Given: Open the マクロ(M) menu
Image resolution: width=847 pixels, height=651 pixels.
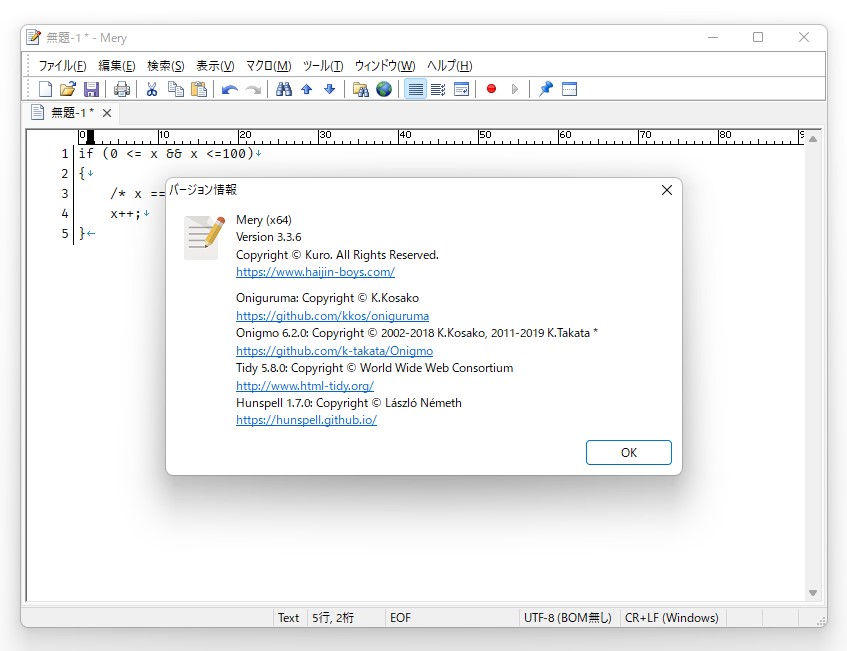Looking at the screenshot, I should click(268, 65).
